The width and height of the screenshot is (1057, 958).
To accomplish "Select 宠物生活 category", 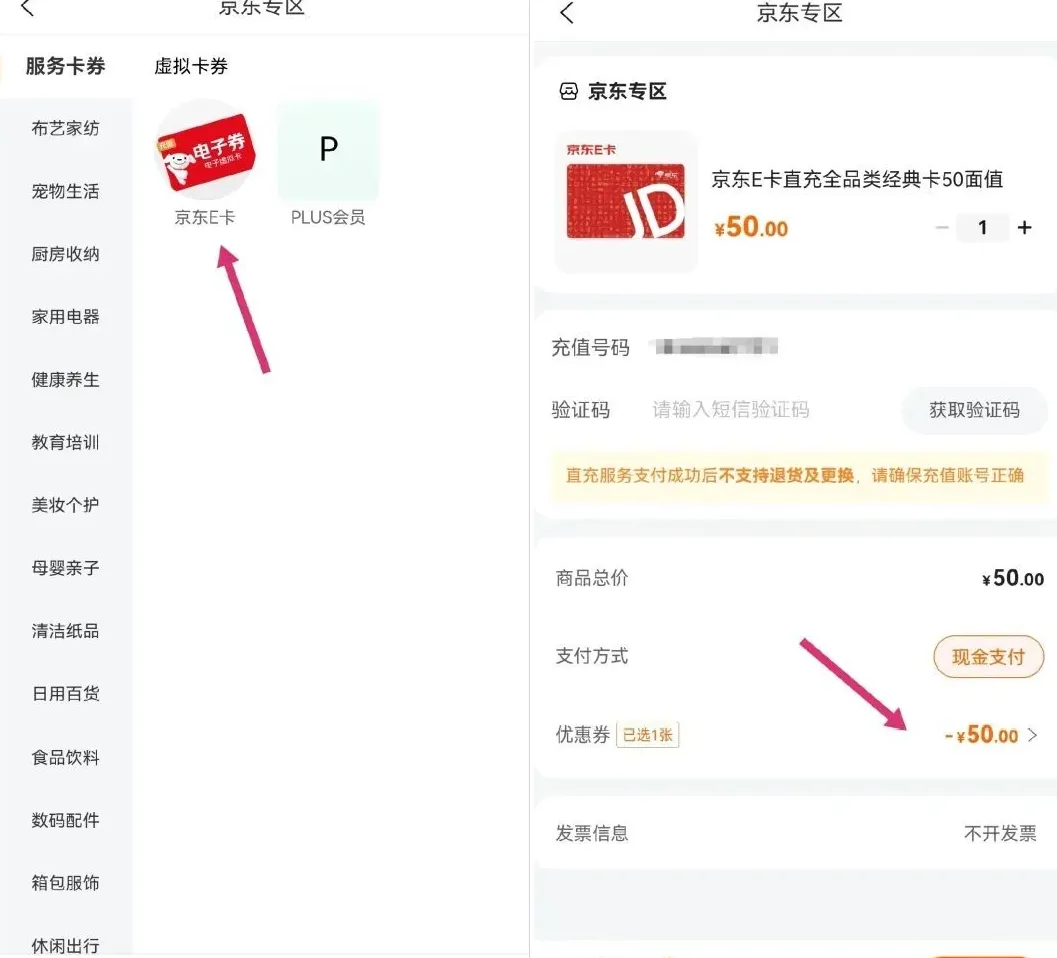I will point(65,191).
